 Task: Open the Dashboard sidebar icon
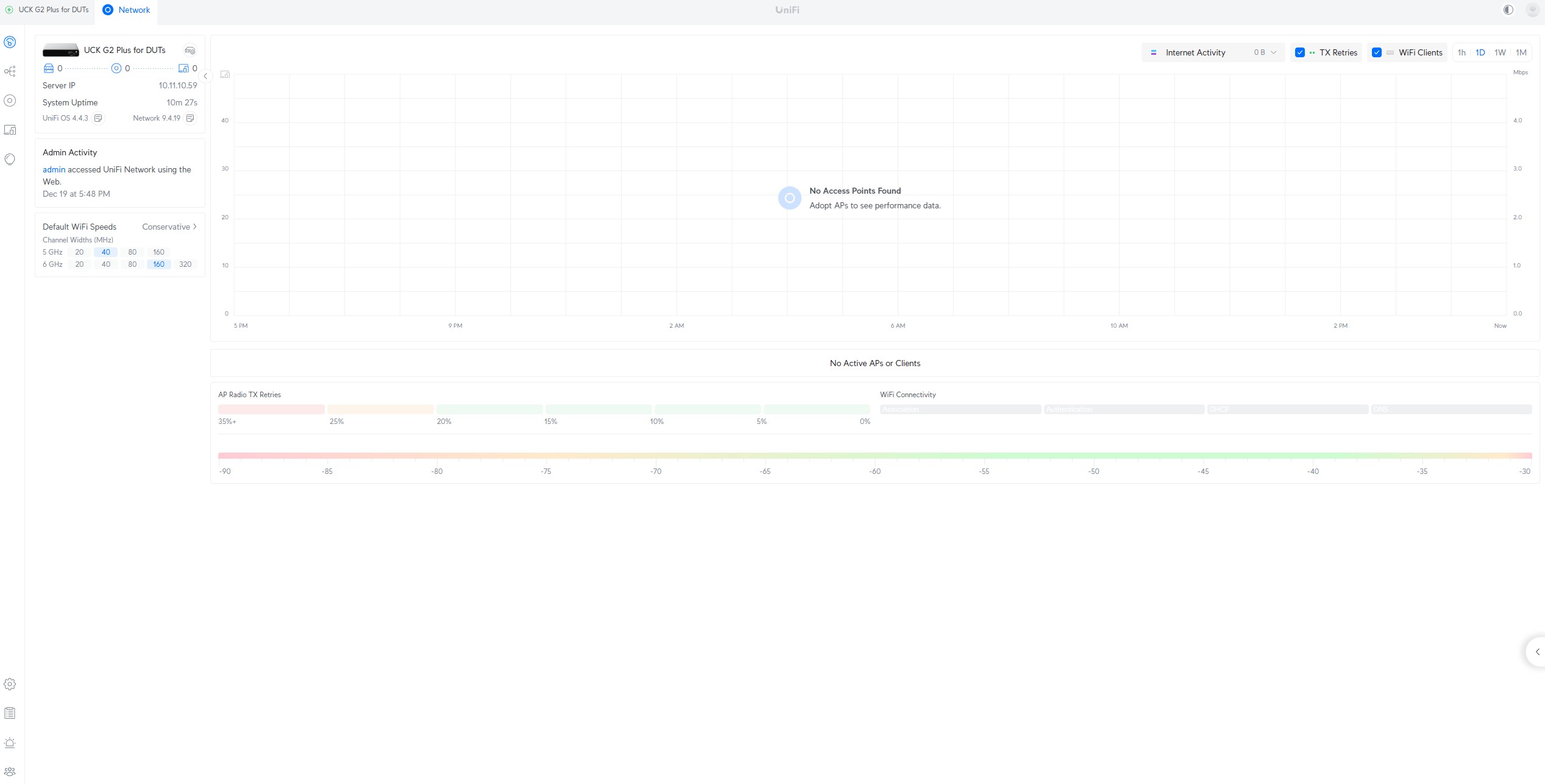click(x=10, y=42)
